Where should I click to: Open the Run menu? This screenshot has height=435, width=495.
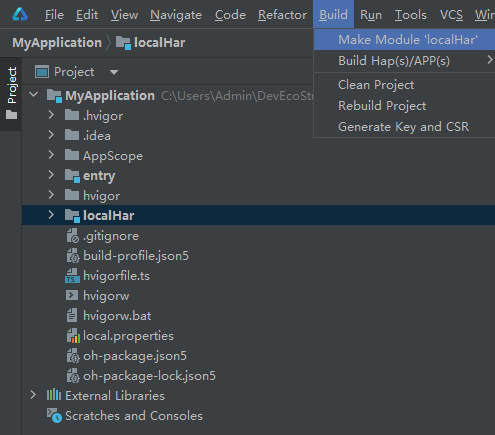371,15
